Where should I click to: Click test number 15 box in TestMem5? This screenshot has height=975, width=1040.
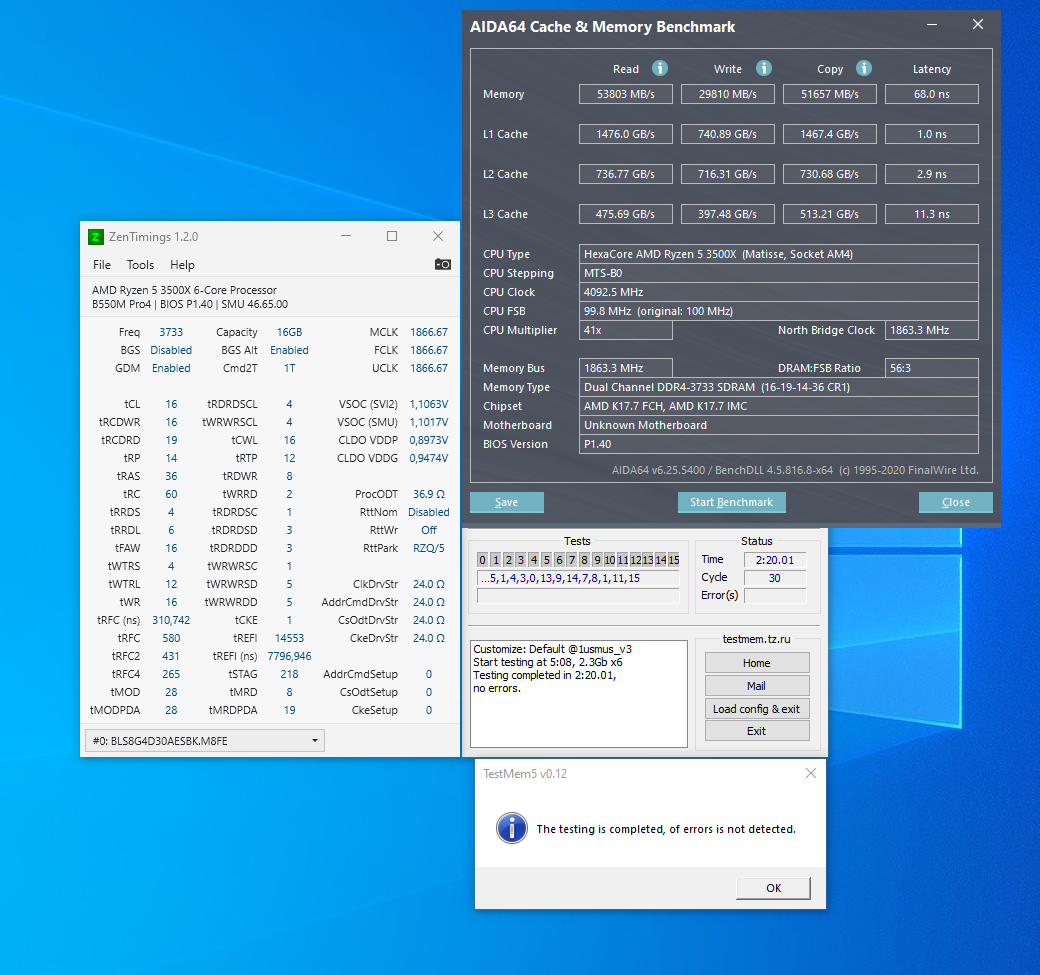coord(673,560)
